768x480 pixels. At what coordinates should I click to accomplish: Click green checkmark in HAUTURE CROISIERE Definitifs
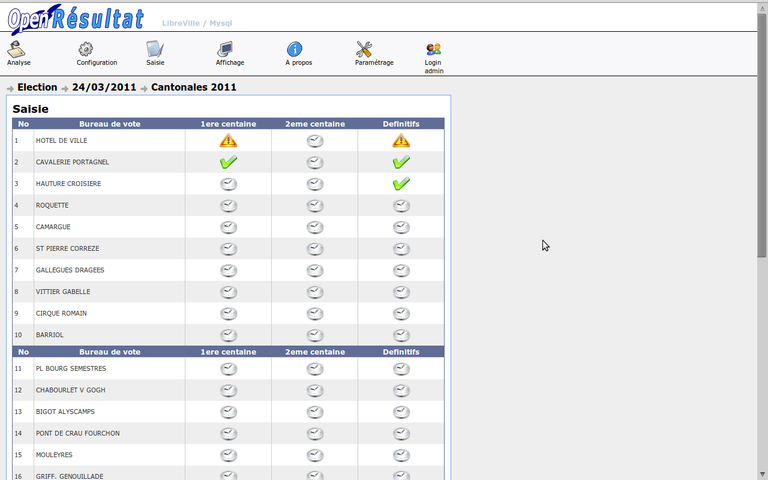(x=401, y=184)
